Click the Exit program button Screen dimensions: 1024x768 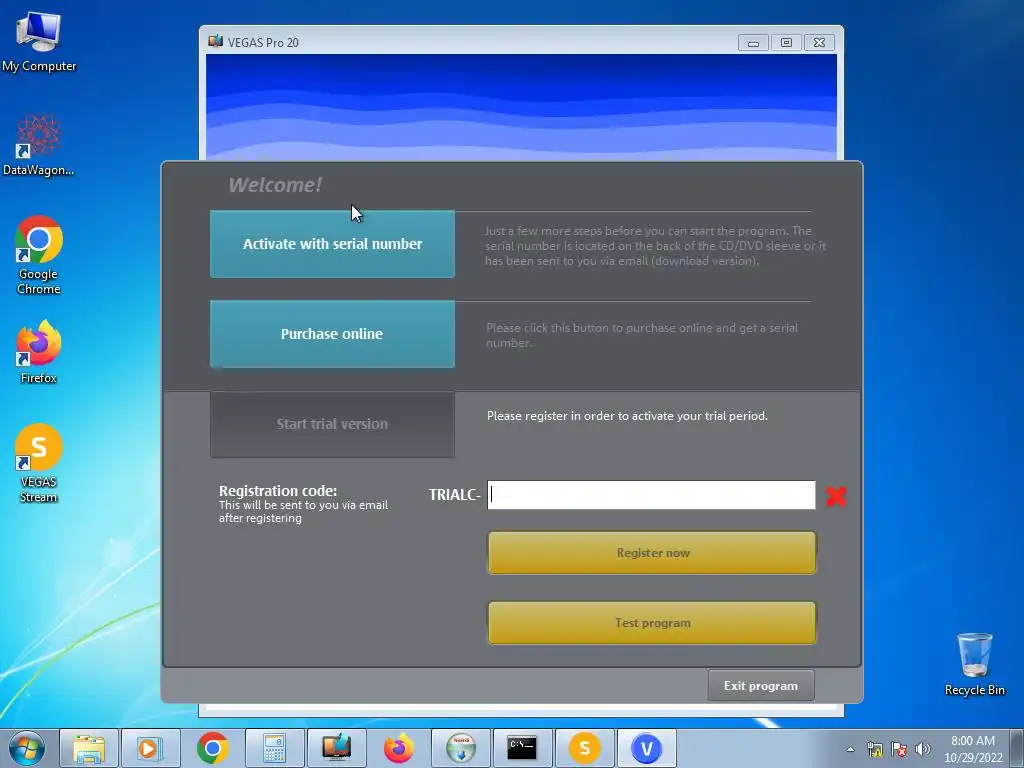[761, 686]
